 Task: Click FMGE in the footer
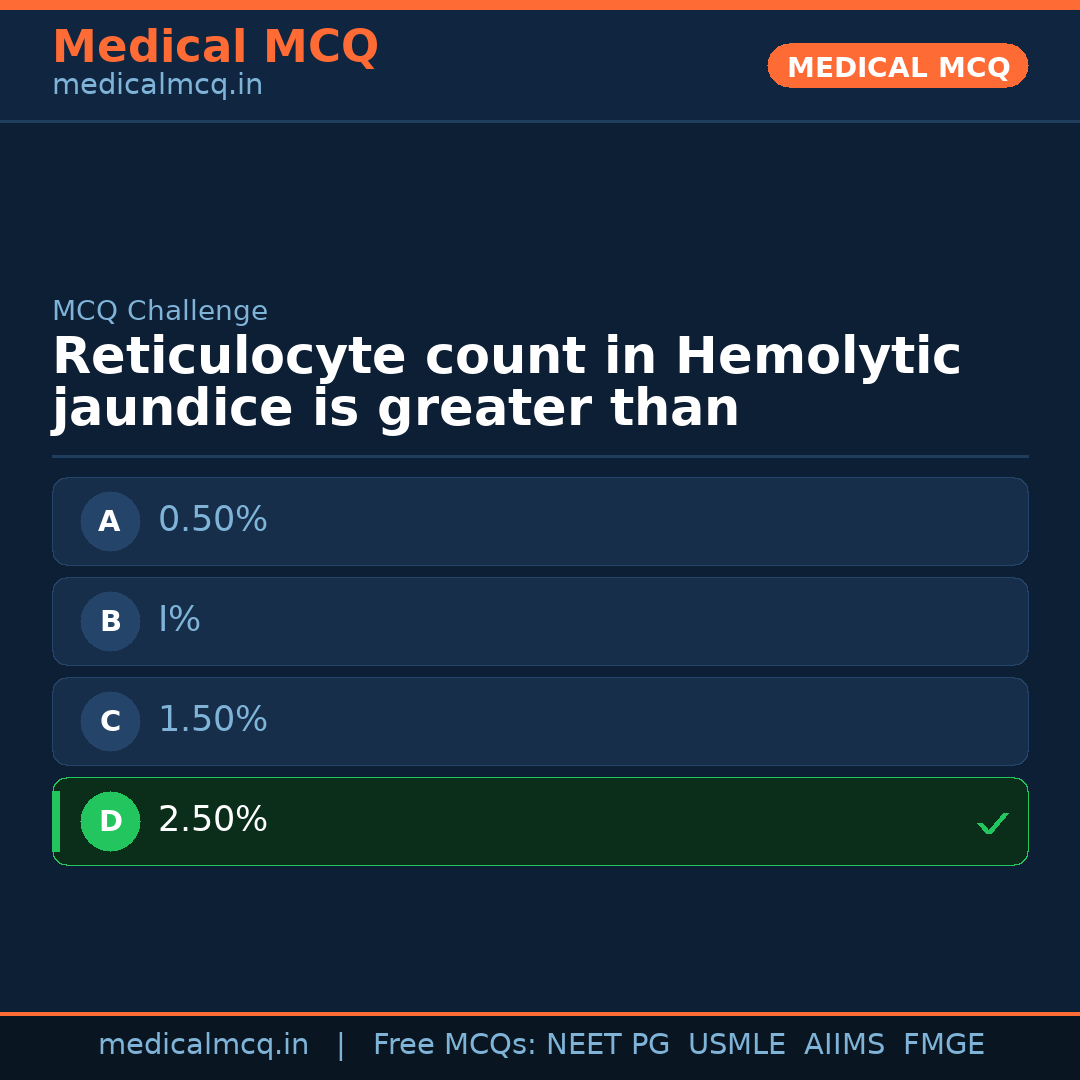coord(943,1045)
